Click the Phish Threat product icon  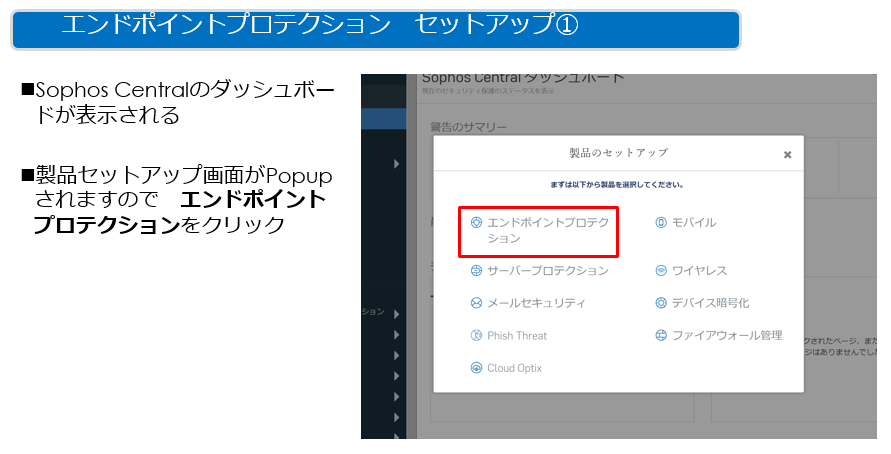[x=476, y=336]
